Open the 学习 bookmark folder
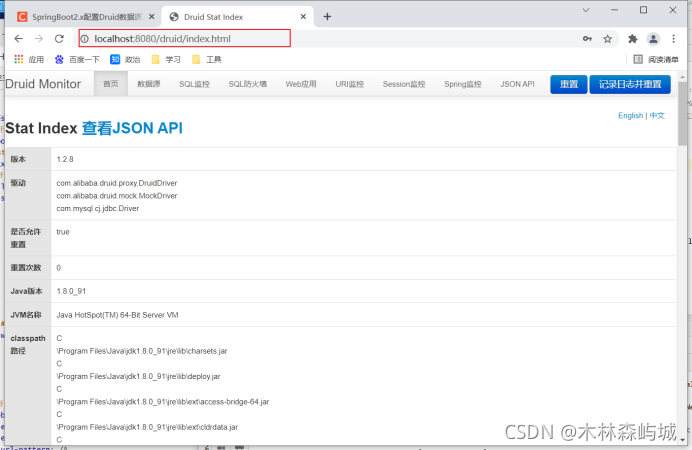The height and width of the screenshot is (450, 692). pyautogui.click(x=166, y=59)
